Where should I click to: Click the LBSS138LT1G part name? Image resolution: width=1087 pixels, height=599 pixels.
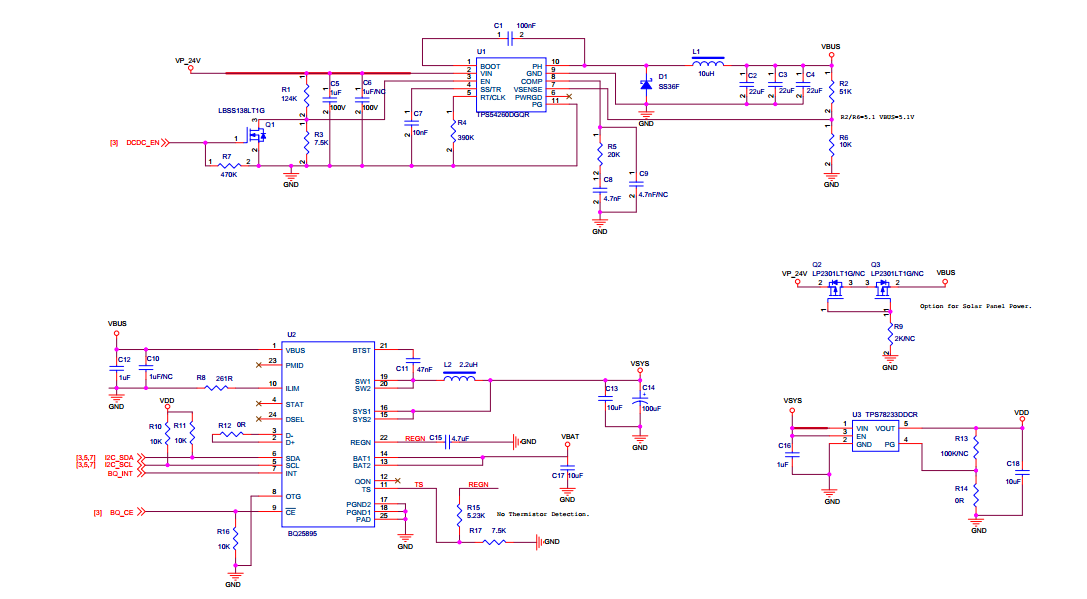(241, 111)
